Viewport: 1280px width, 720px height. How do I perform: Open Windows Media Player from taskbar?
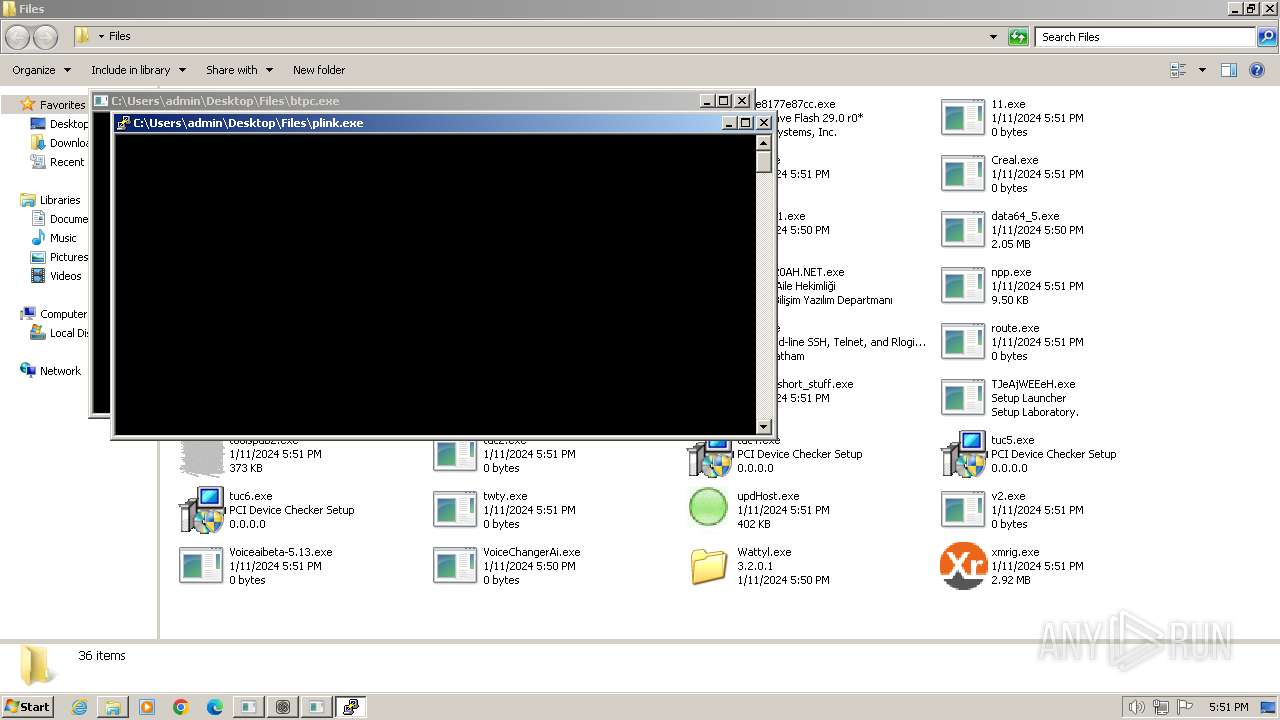pos(147,707)
